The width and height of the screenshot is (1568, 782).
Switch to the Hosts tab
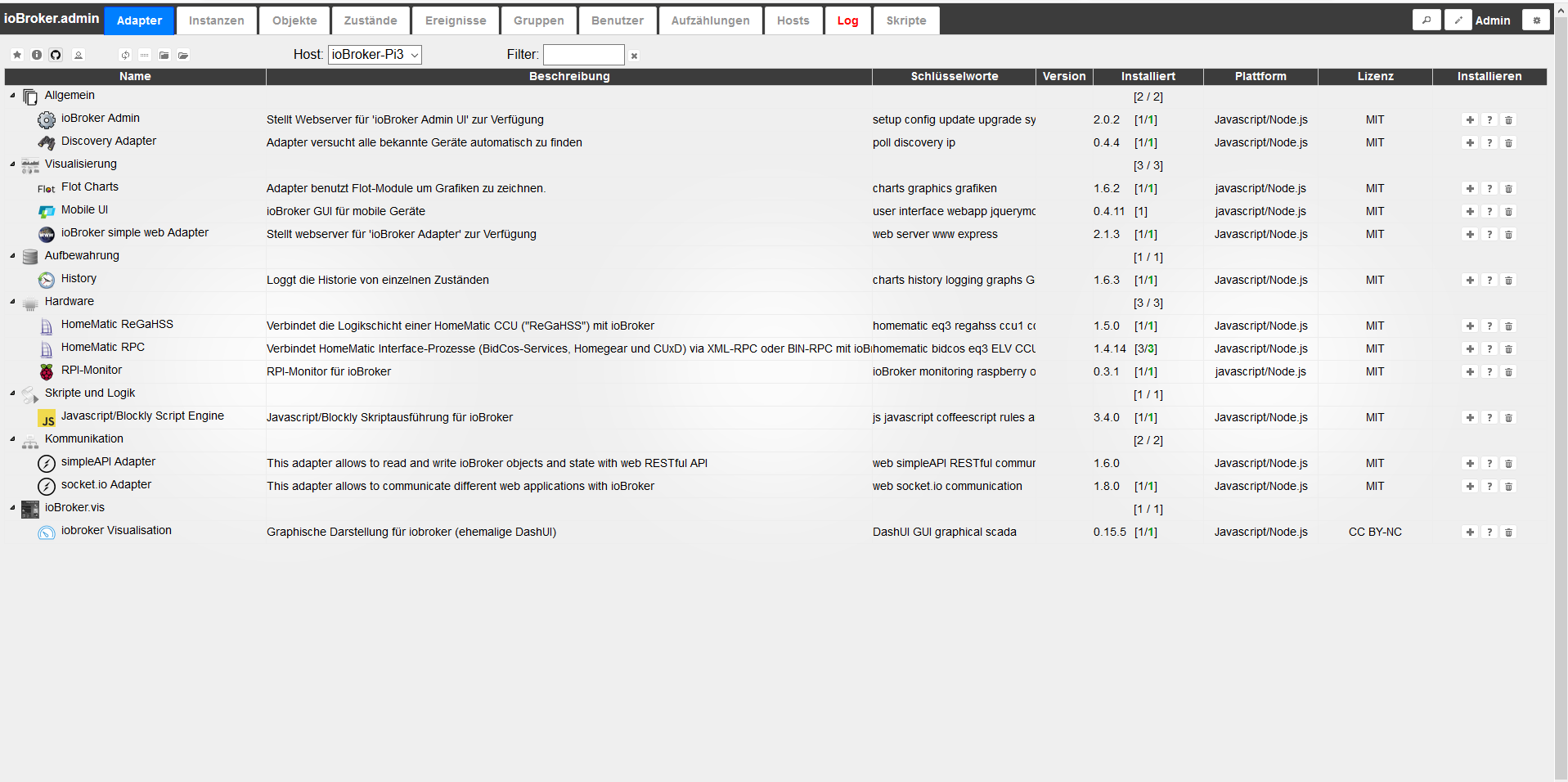pyautogui.click(x=793, y=20)
